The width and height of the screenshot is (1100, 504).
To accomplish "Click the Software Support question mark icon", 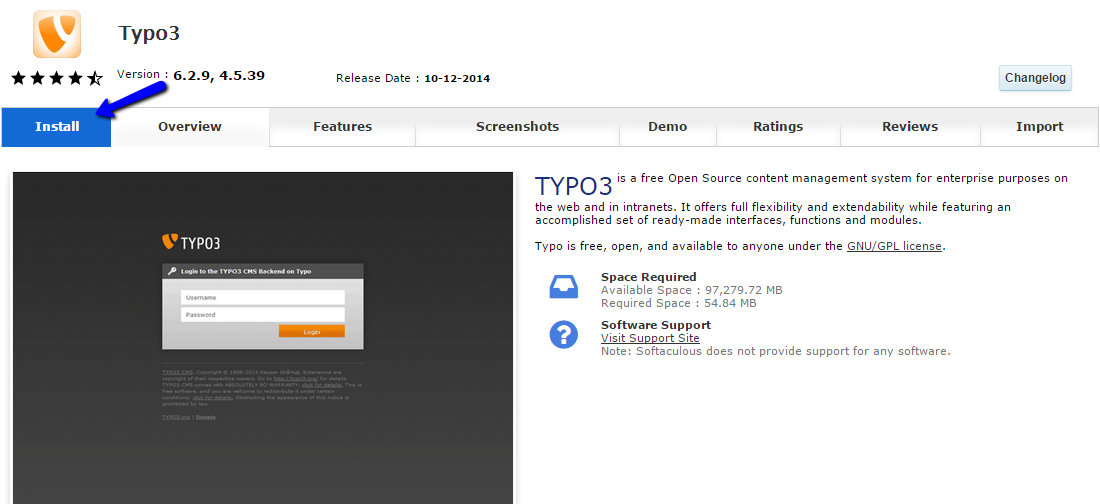I will click(563, 335).
